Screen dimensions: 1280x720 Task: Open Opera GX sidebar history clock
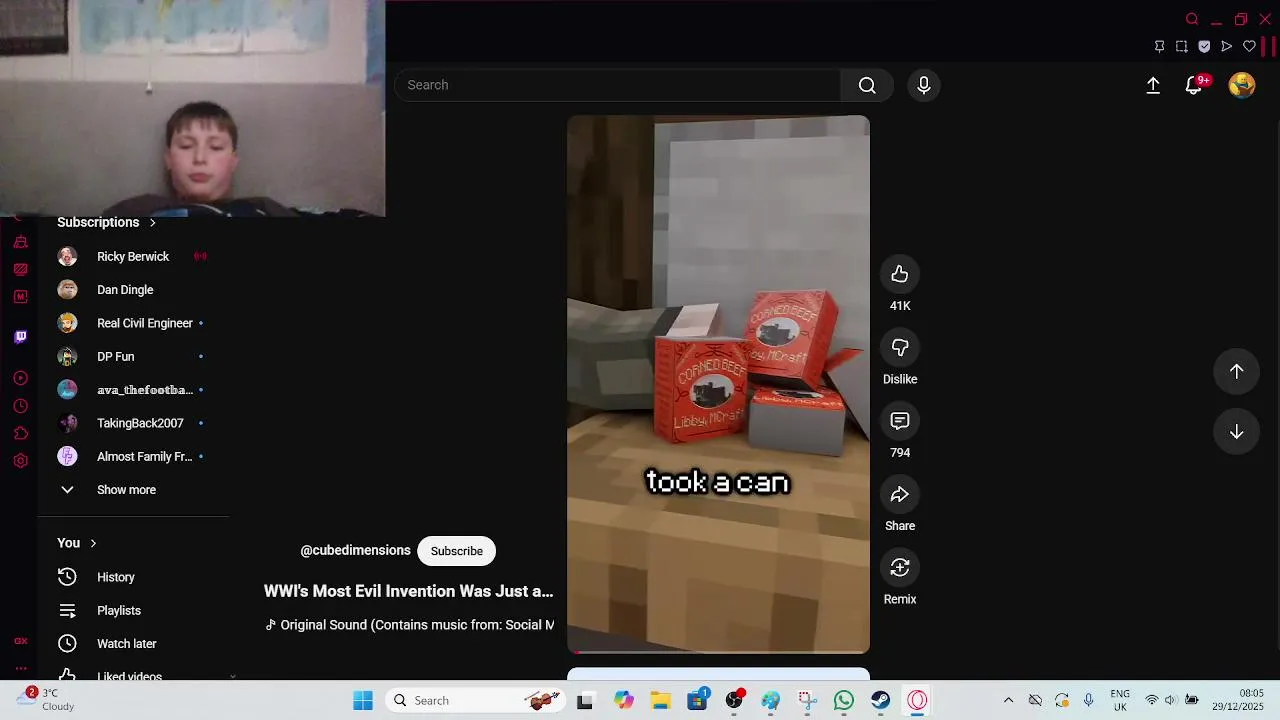point(20,406)
